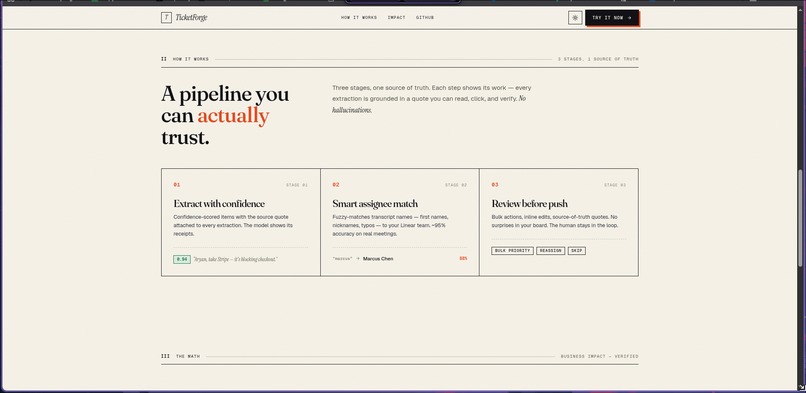Click the page vertical scrollbar thumb
The height and width of the screenshot is (393, 806).
pos(801,218)
